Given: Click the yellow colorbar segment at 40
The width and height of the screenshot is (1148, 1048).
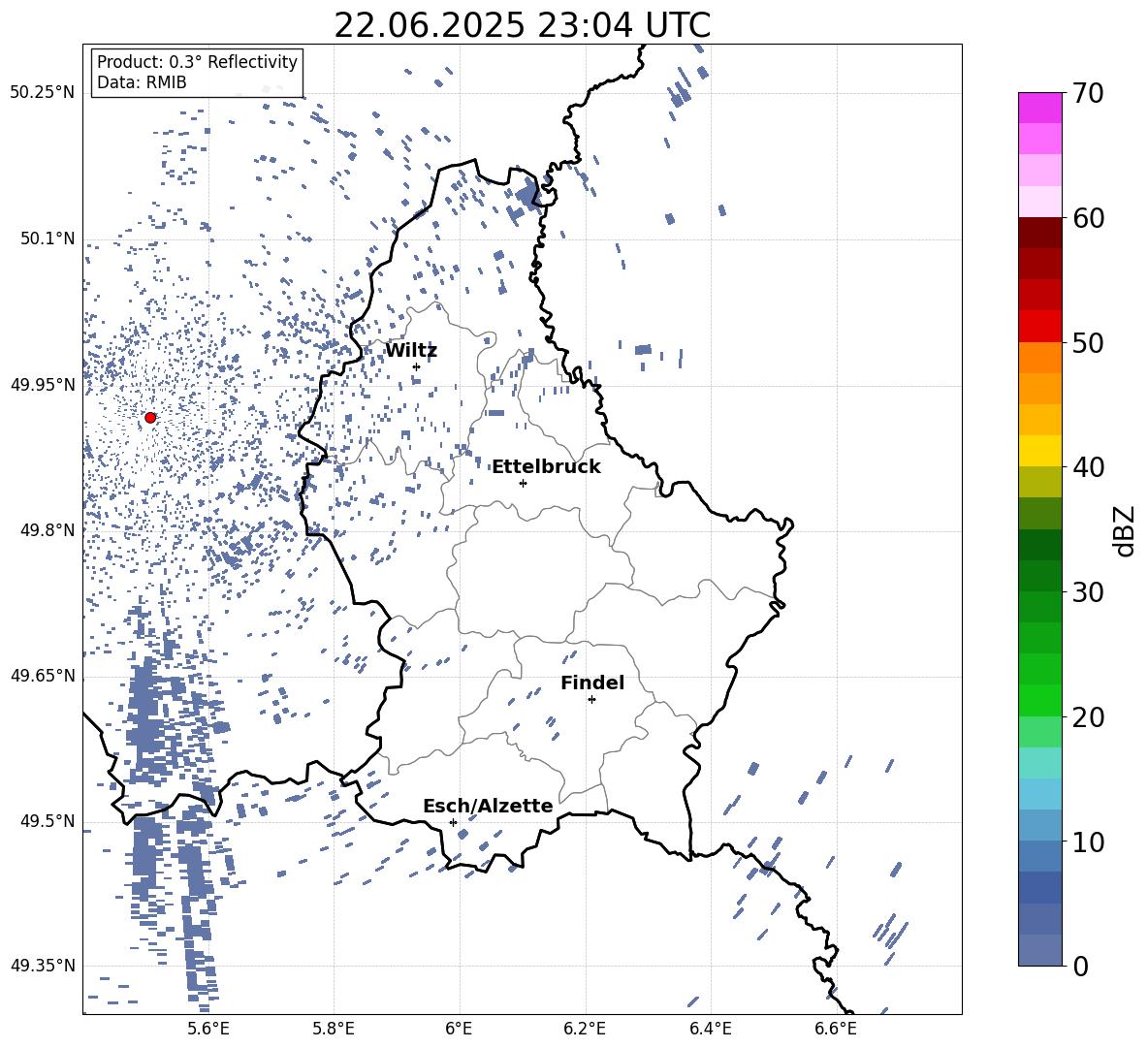Looking at the screenshot, I should (1039, 451).
